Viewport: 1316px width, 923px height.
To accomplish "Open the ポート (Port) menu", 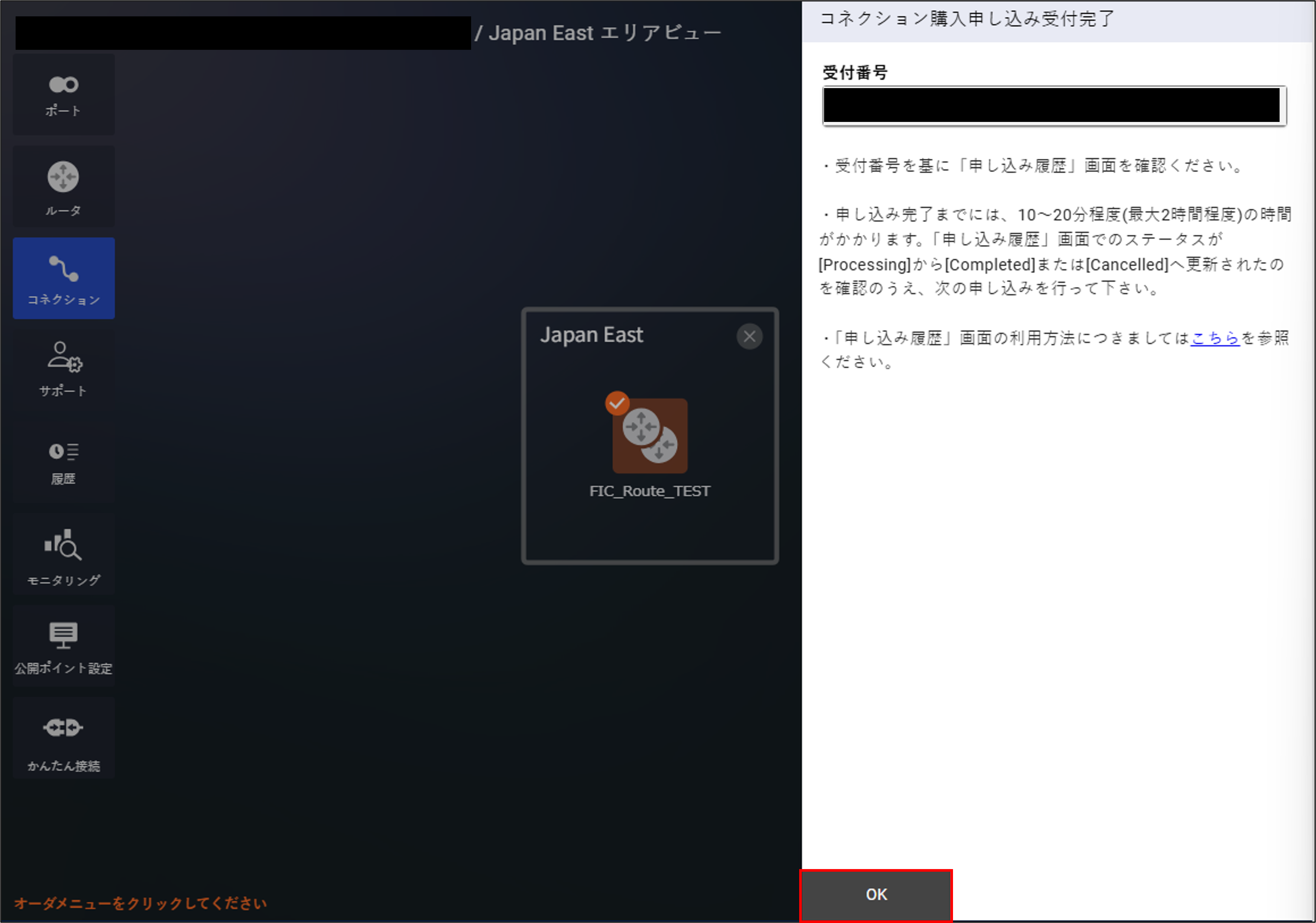I will [64, 94].
